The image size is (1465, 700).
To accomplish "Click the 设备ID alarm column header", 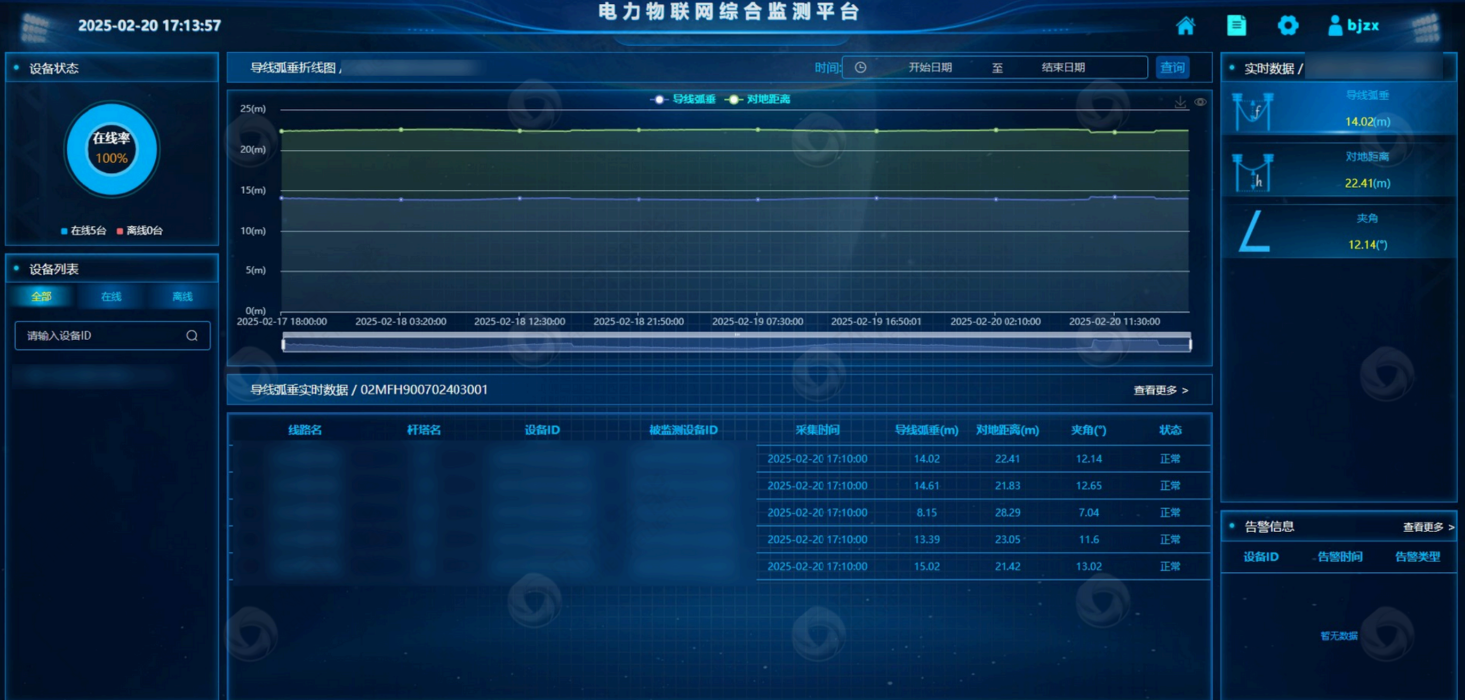I will (1261, 557).
